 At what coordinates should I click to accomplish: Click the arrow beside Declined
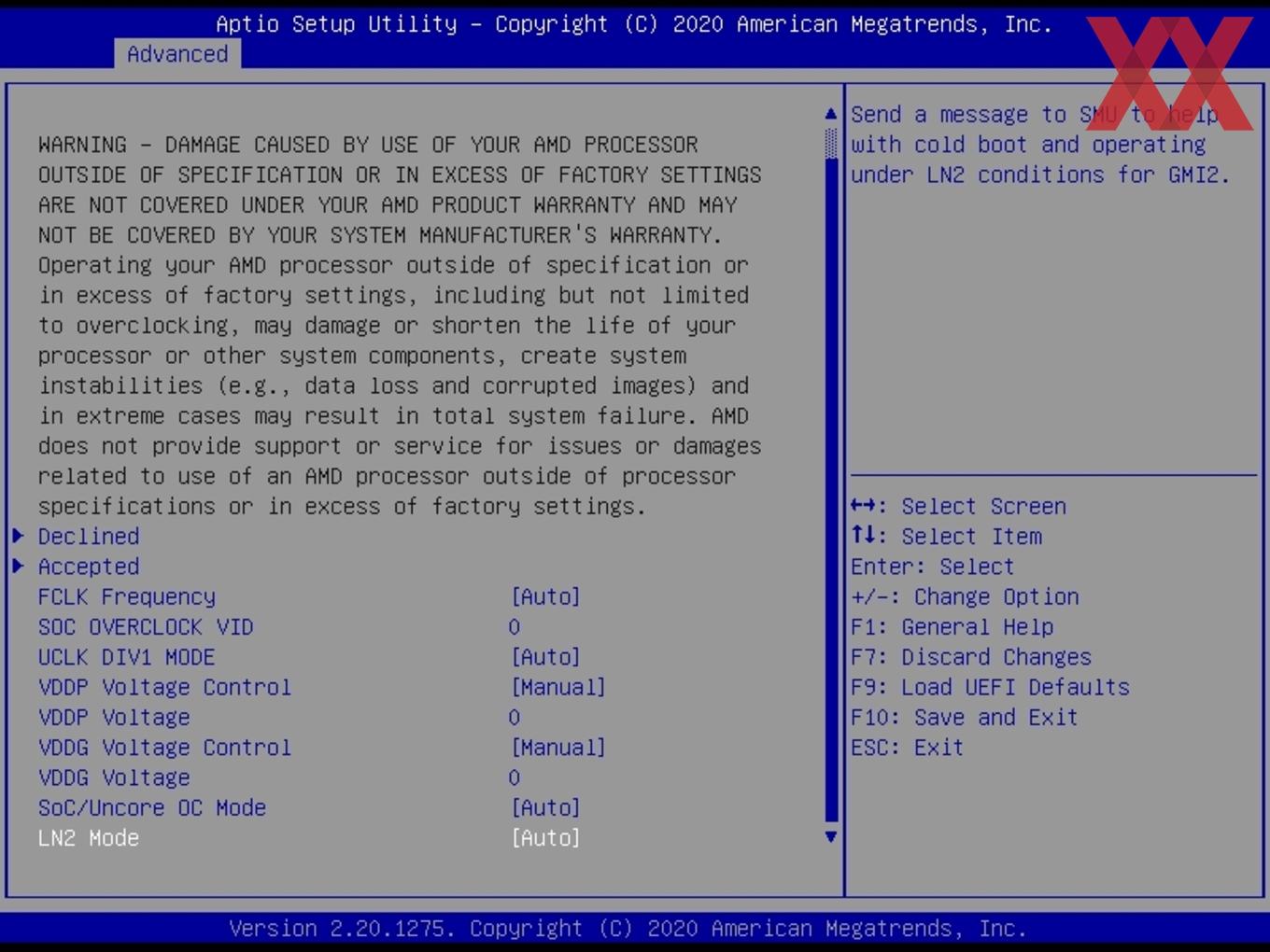(18, 536)
